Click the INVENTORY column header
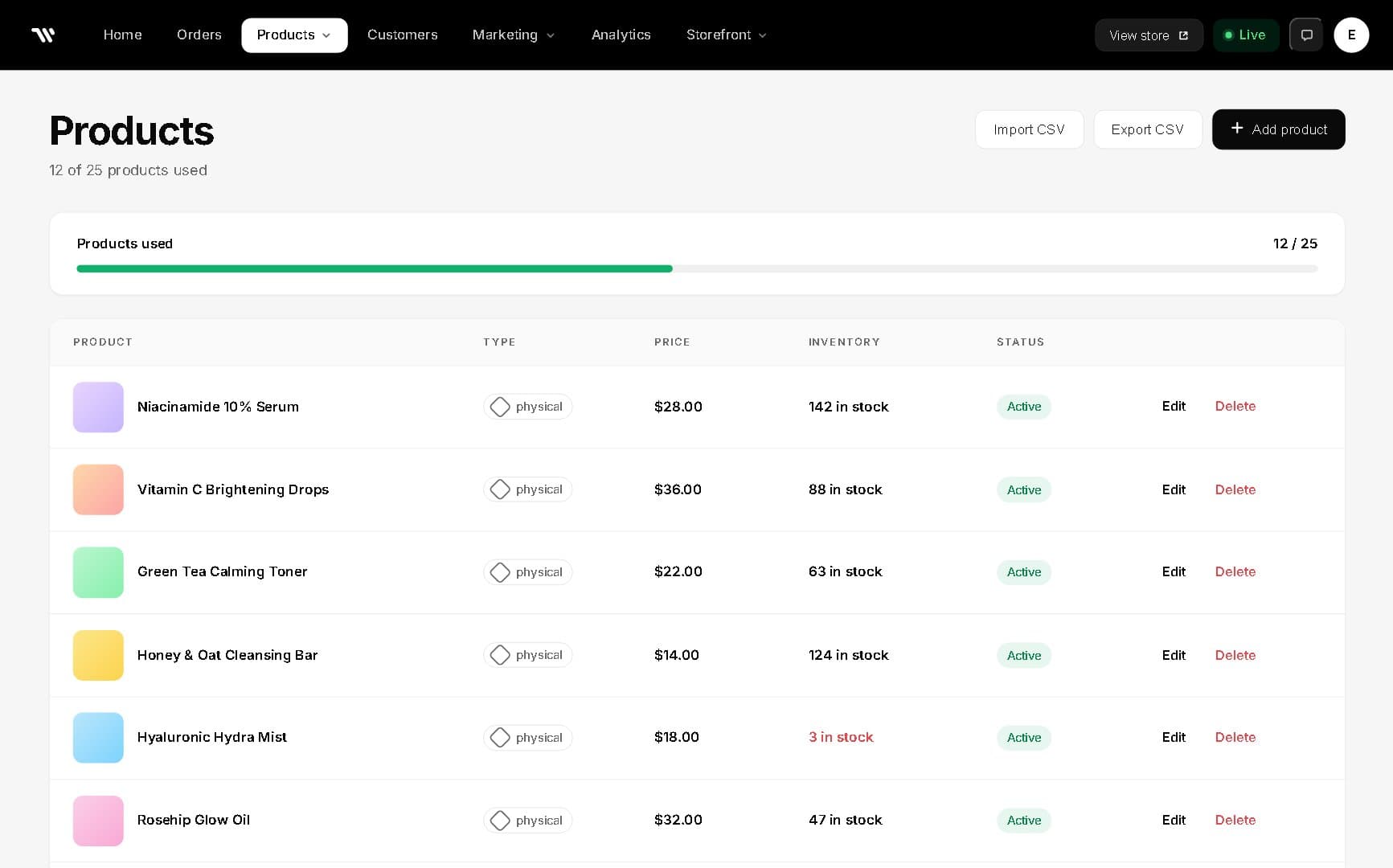The width and height of the screenshot is (1393, 868). click(844, 342)
